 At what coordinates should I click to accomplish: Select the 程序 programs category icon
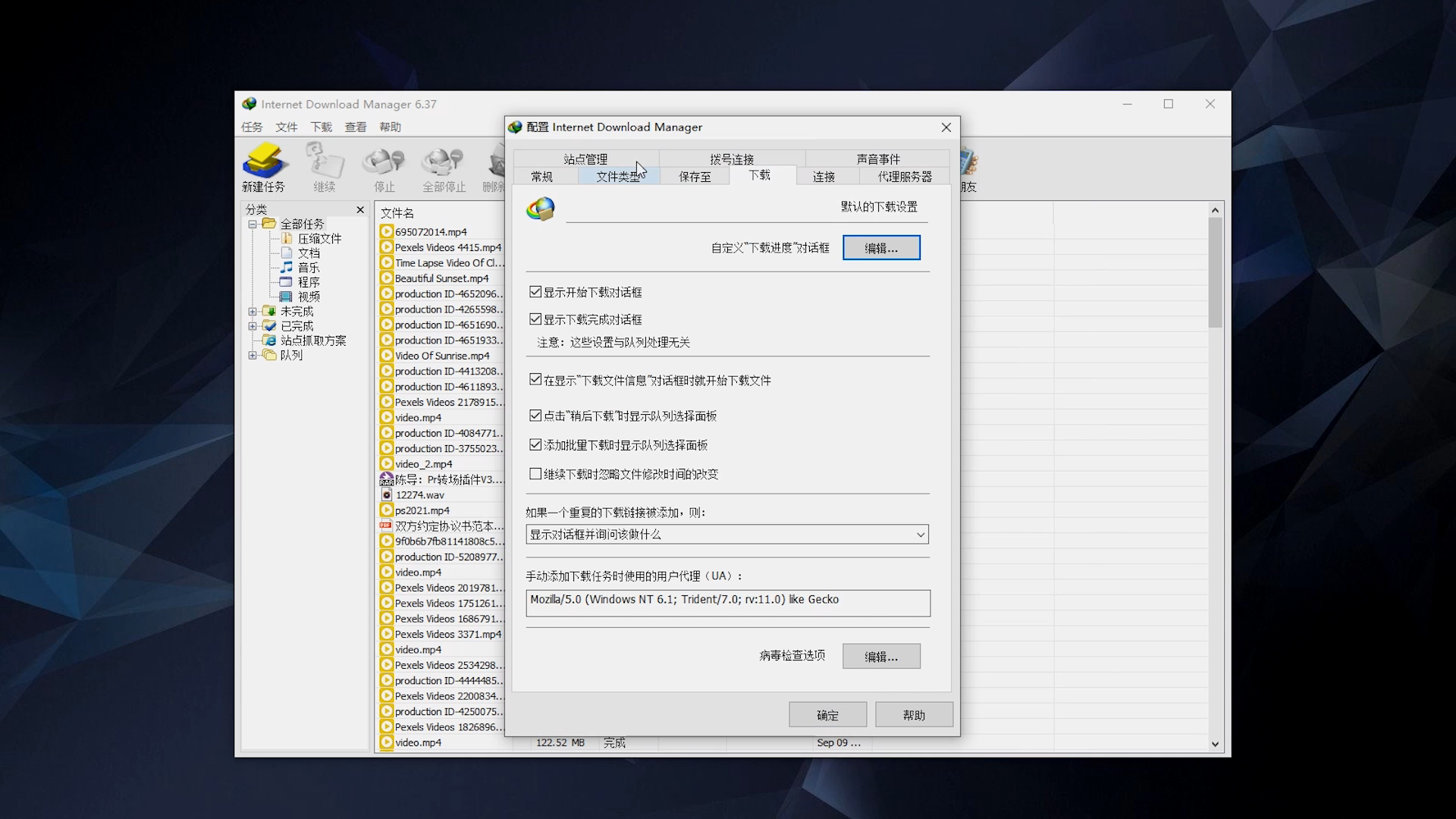click(287, 281)
